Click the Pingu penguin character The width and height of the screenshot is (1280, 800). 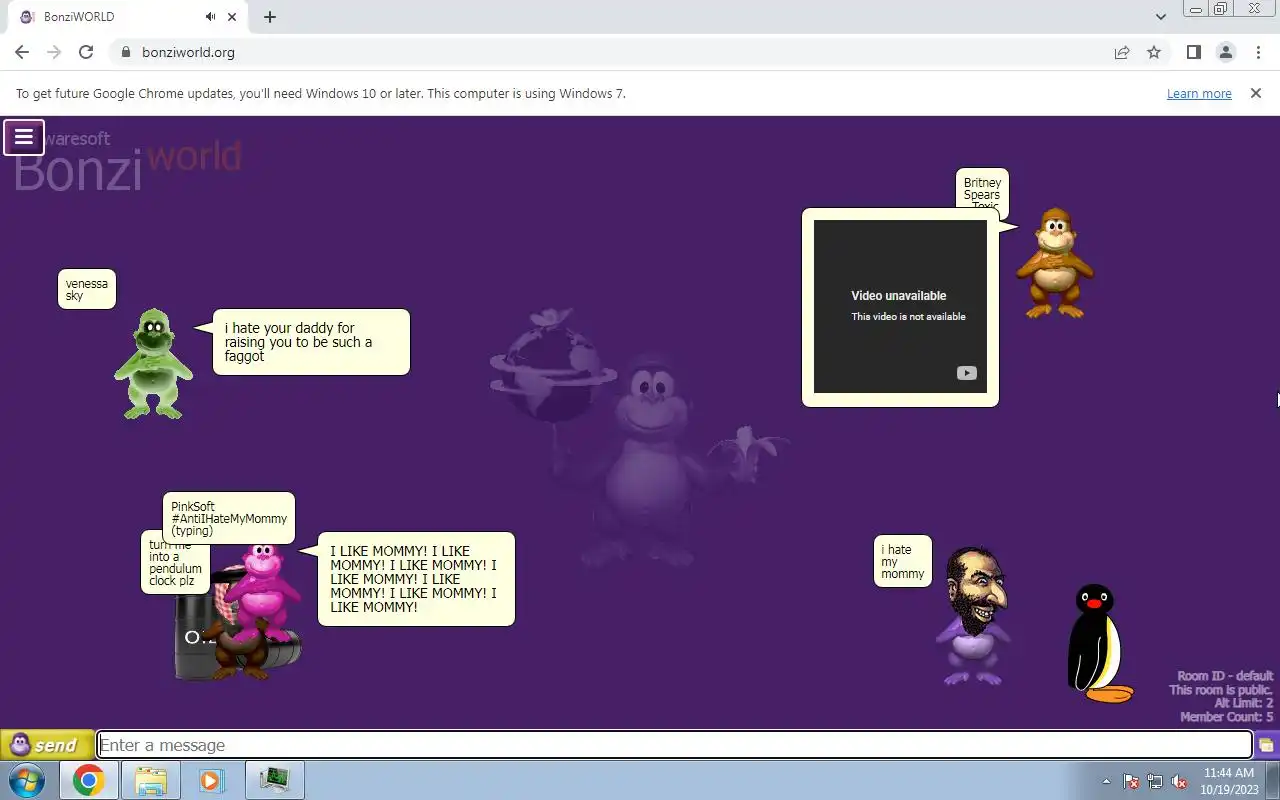1098,643
